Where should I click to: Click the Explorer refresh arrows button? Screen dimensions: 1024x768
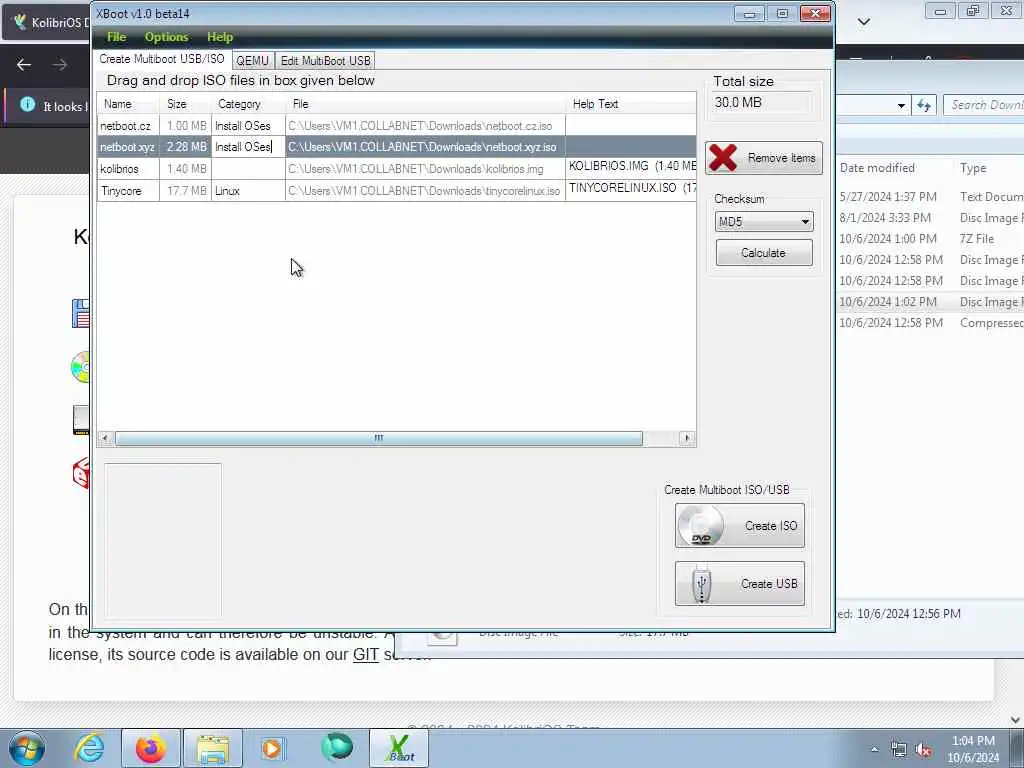pos(923,105)
